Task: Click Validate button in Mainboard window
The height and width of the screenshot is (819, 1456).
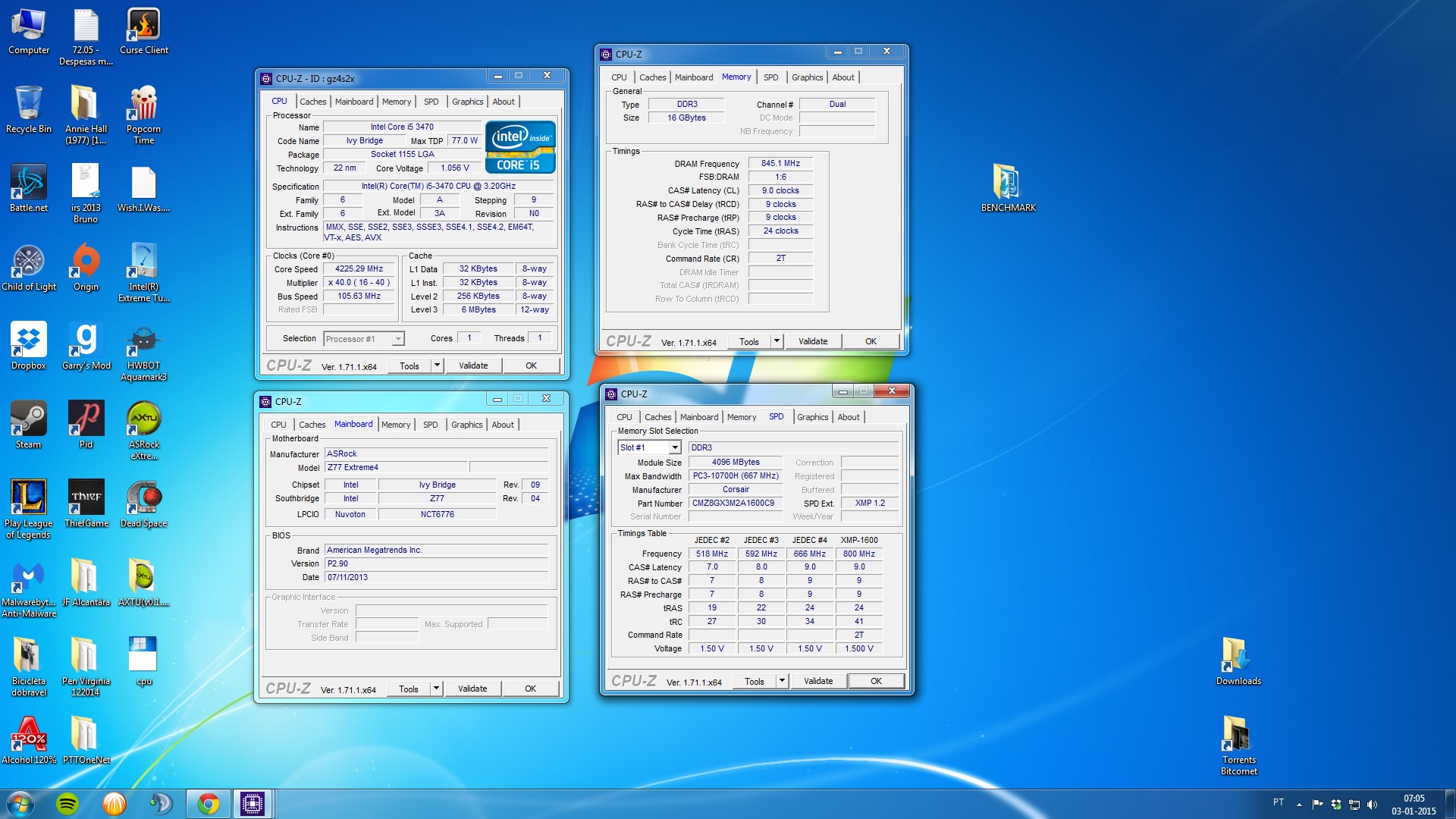Action: coord(472,689)
